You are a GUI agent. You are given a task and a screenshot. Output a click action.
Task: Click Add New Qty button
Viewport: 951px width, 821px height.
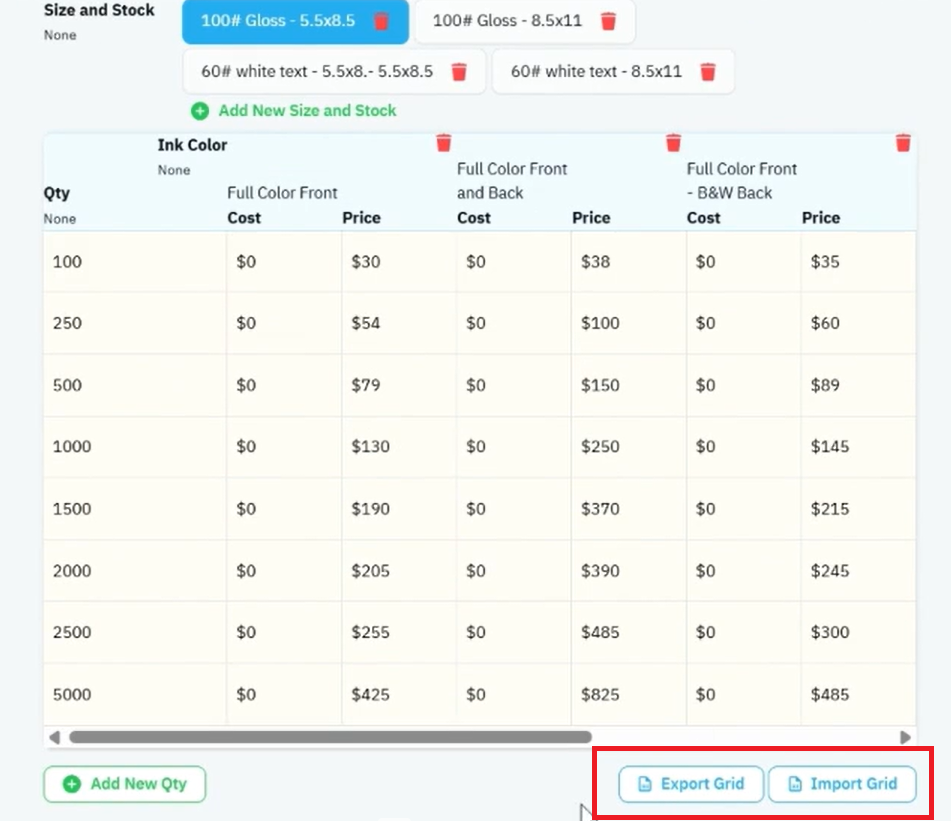click(125, 784)
